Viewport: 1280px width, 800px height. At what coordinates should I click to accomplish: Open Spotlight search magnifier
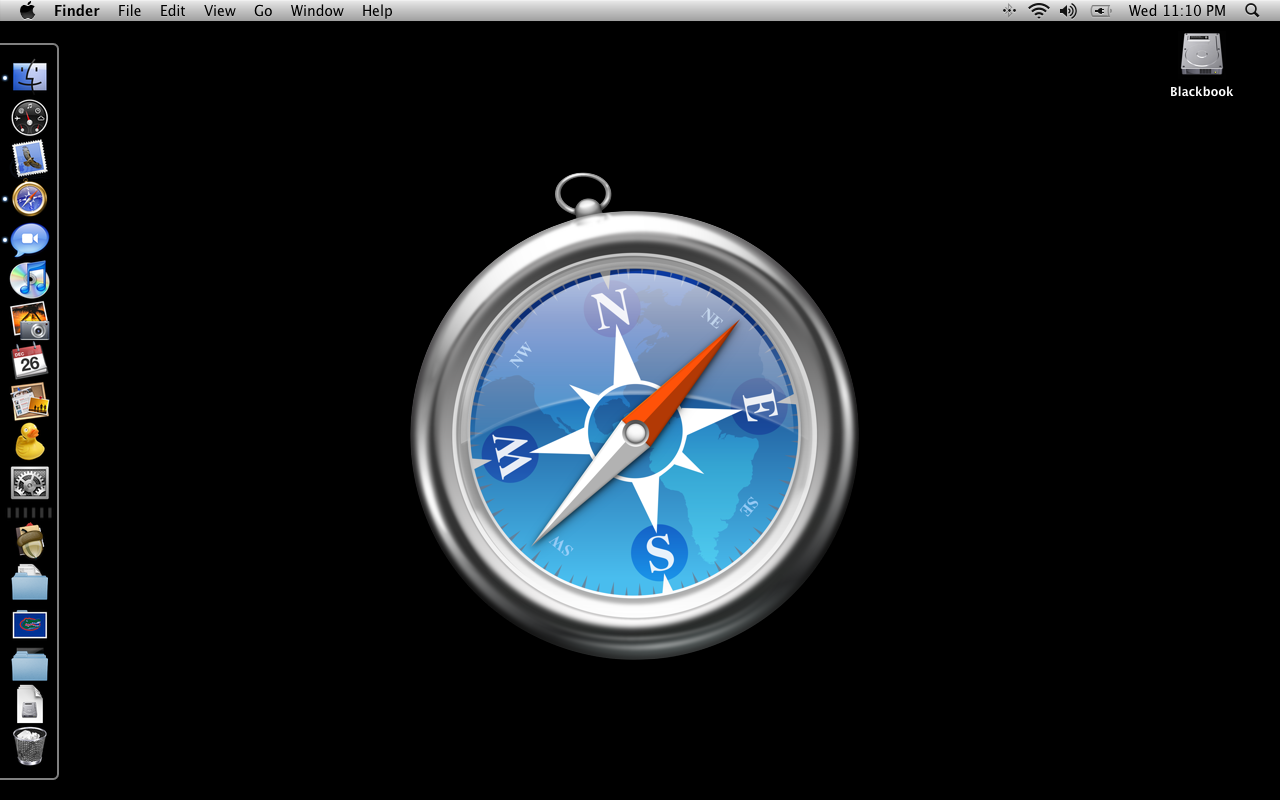[x=1252, y=11]
